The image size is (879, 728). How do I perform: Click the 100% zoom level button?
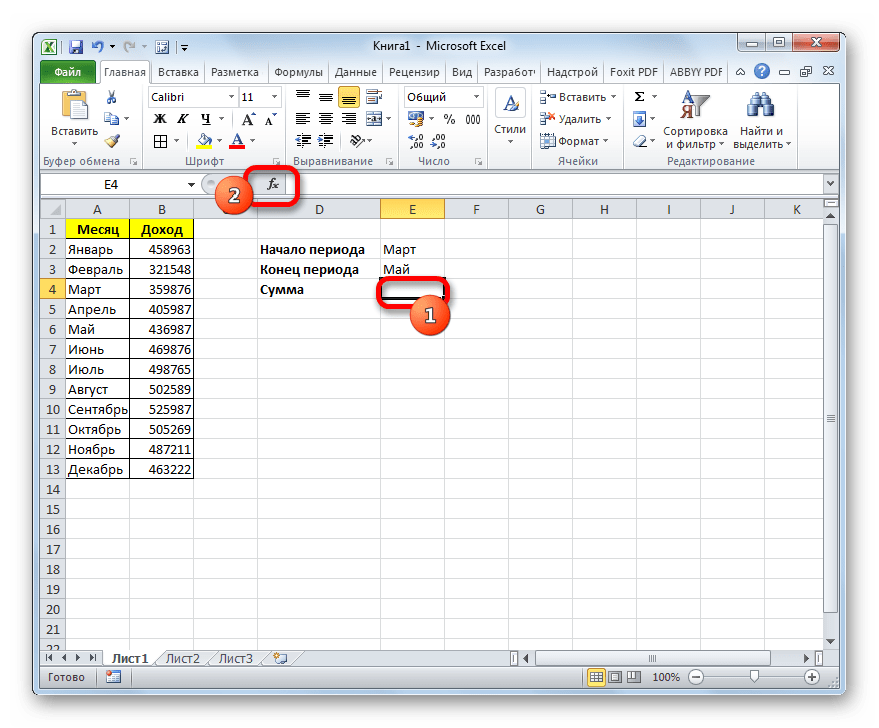pyautogui.click(x=665, y=677)
